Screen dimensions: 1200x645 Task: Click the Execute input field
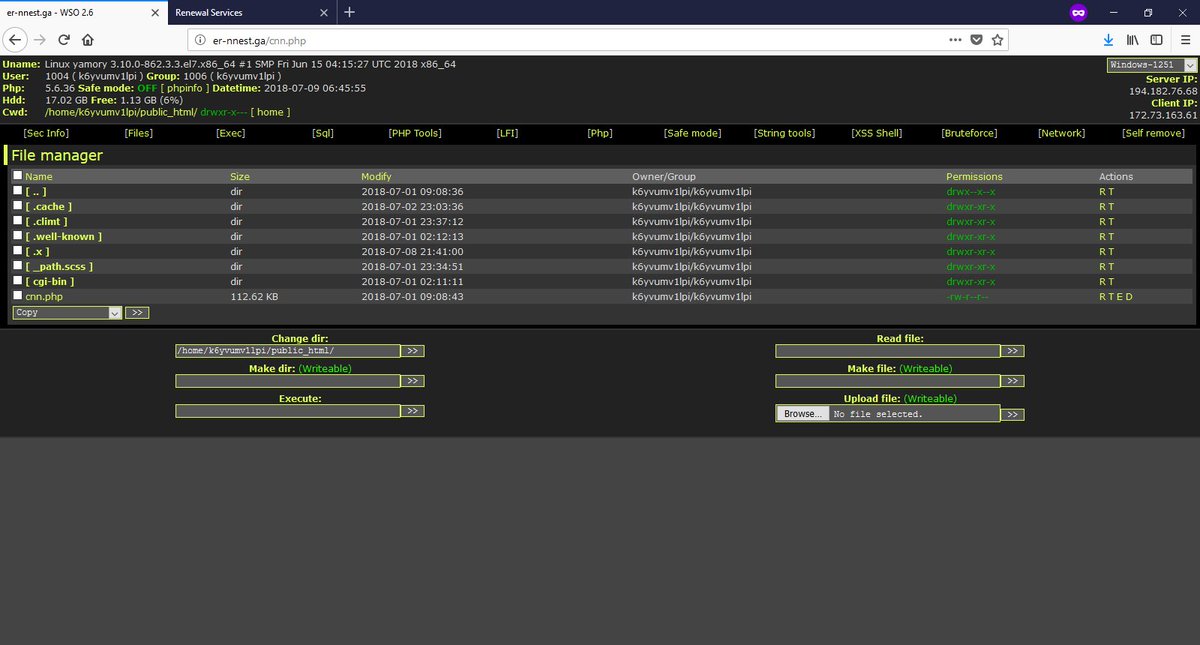coord(287,411)
